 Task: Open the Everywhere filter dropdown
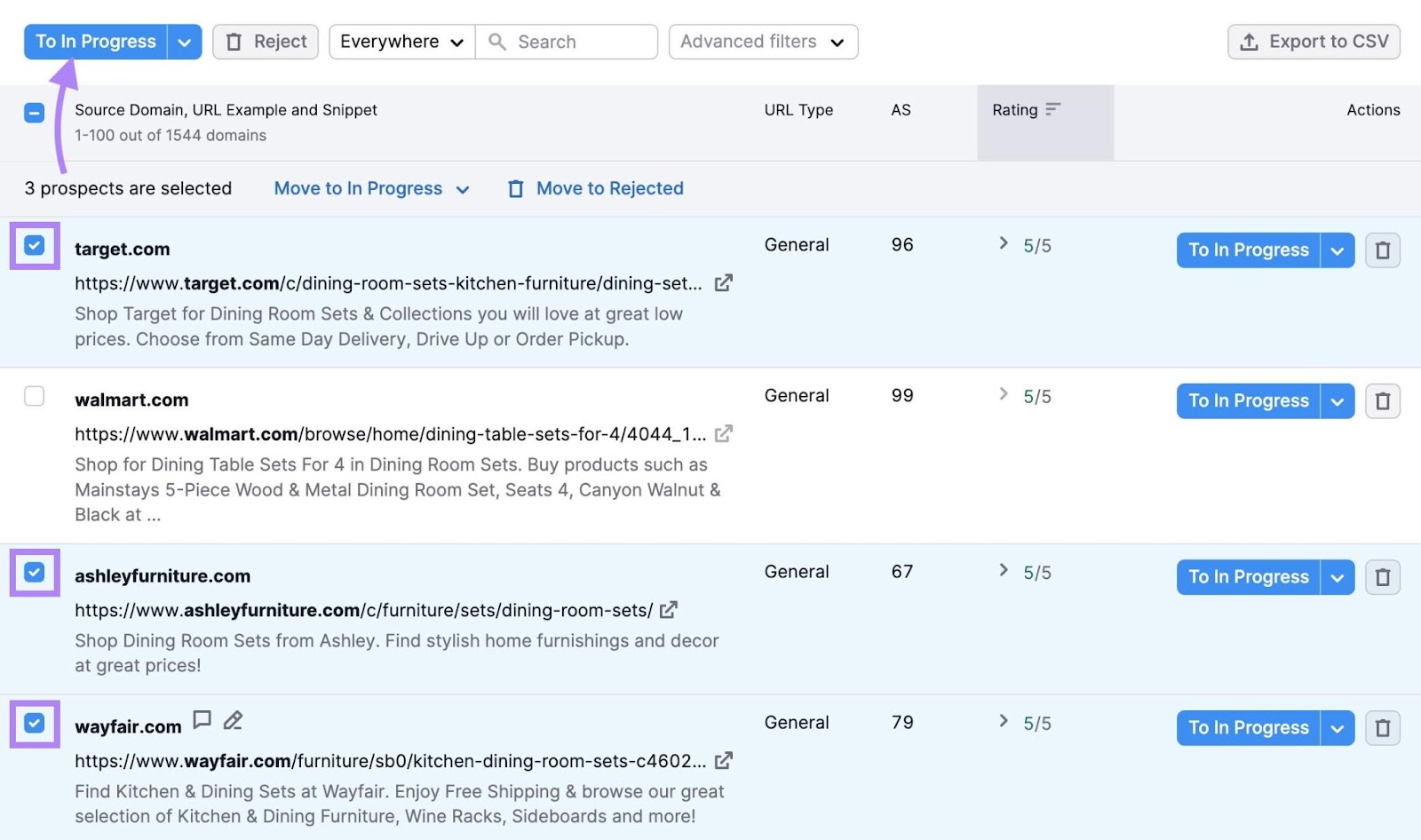pyautogui.click(x=401, y=41)
